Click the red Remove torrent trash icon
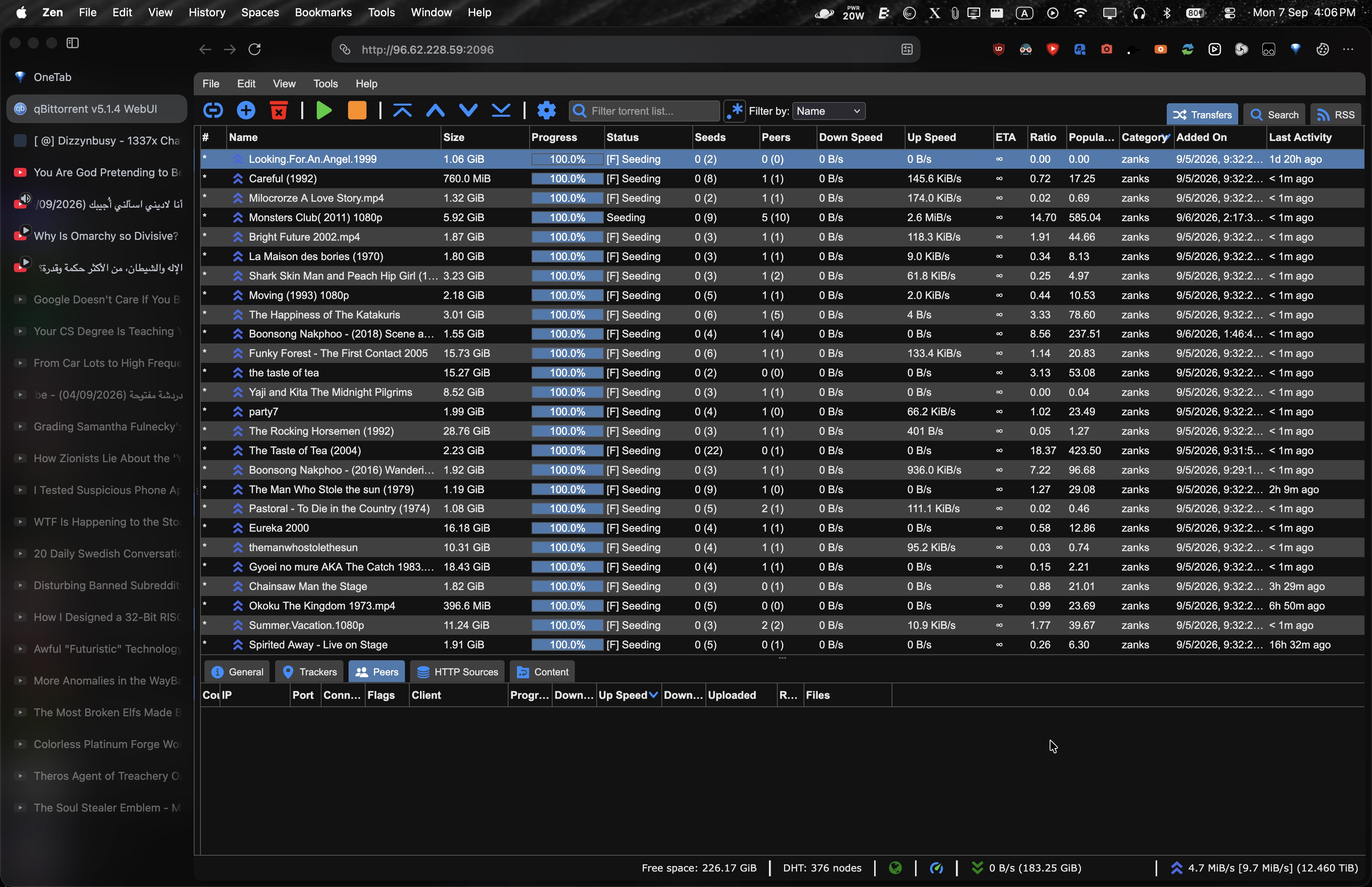 point(279,111)
